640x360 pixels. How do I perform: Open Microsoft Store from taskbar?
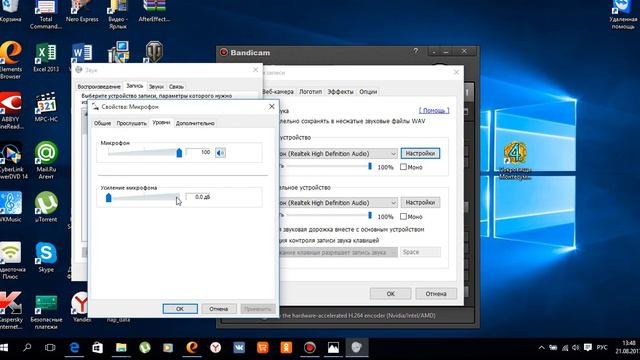point(98,347)
